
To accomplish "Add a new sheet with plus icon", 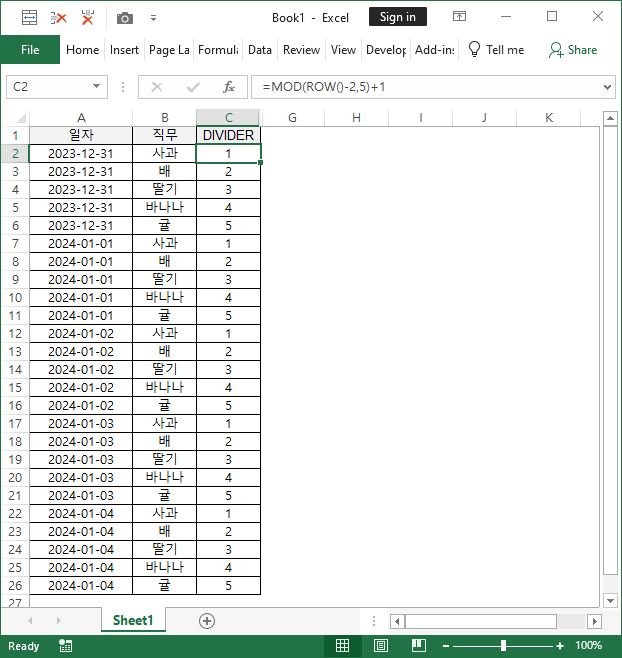I will coord(206,621).
